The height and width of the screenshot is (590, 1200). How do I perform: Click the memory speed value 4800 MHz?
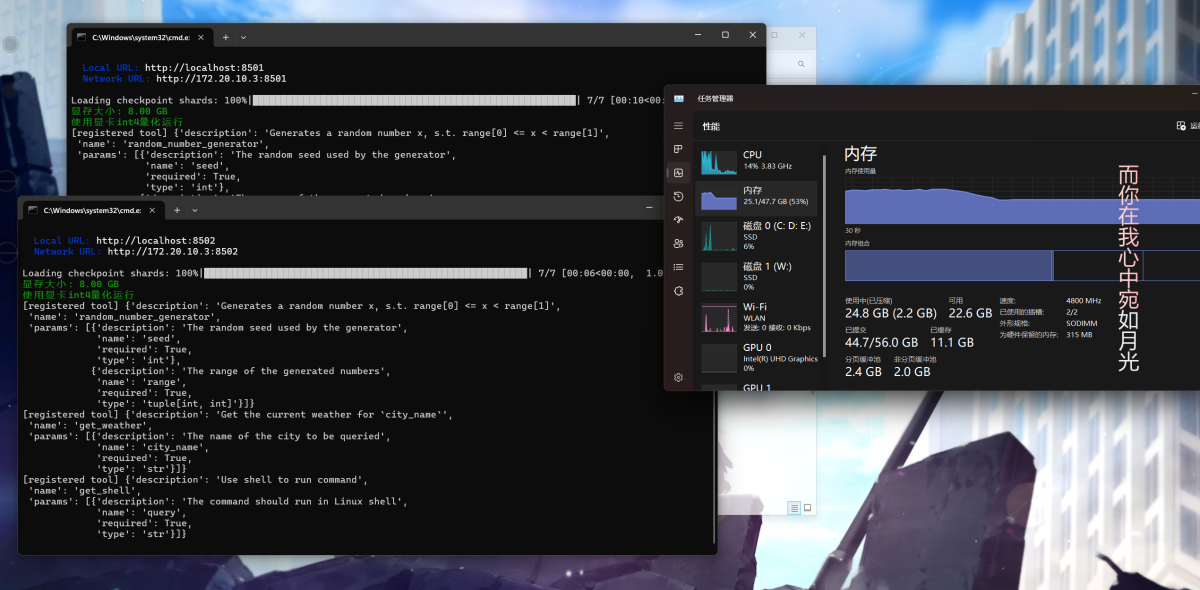(1084, 300)
